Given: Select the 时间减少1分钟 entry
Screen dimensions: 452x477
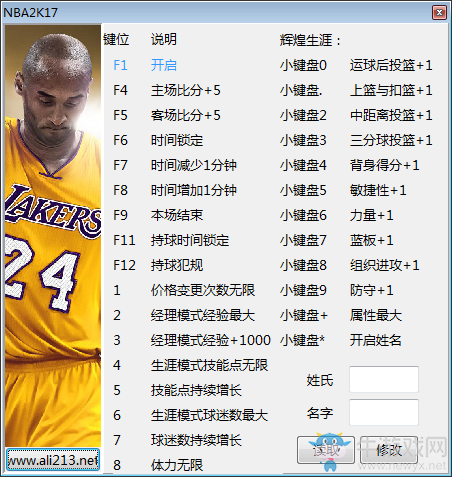Looking at the screenshot, I should click(194, 165).
